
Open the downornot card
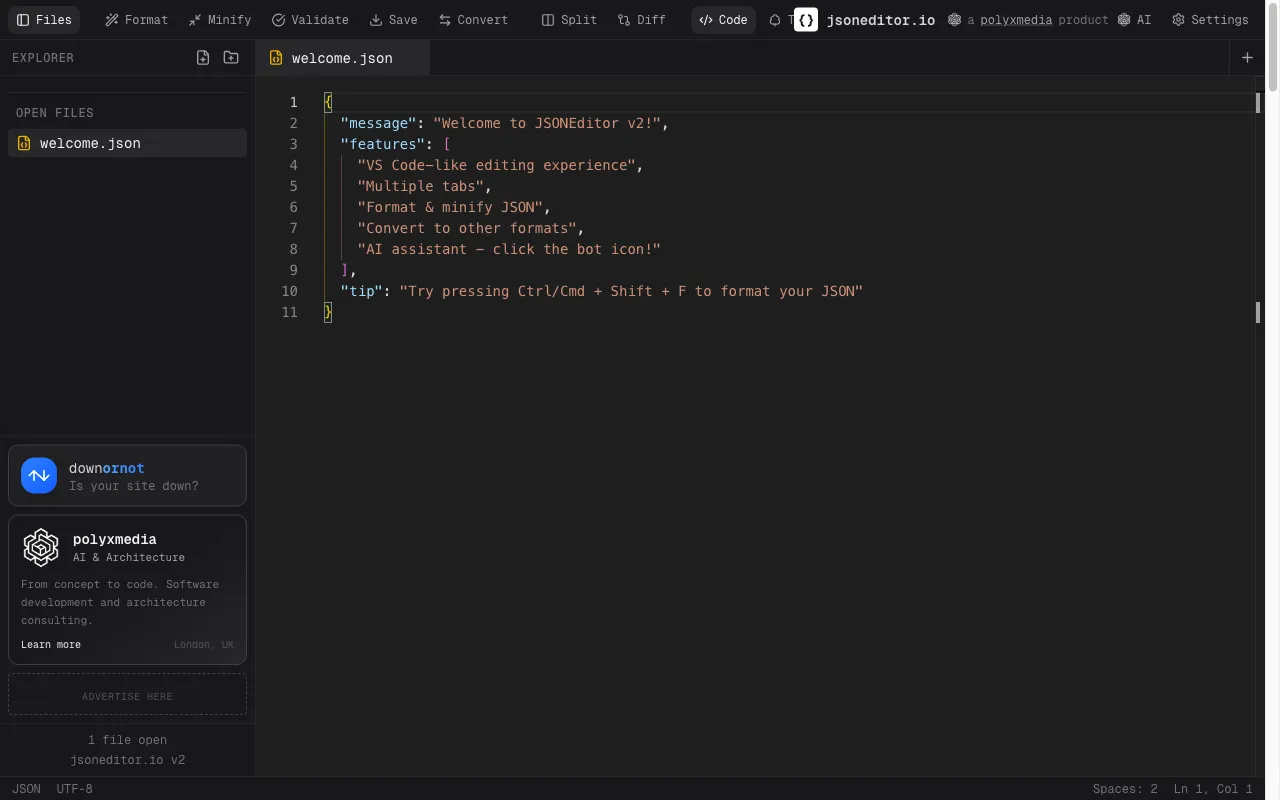[x=127, y=475]
